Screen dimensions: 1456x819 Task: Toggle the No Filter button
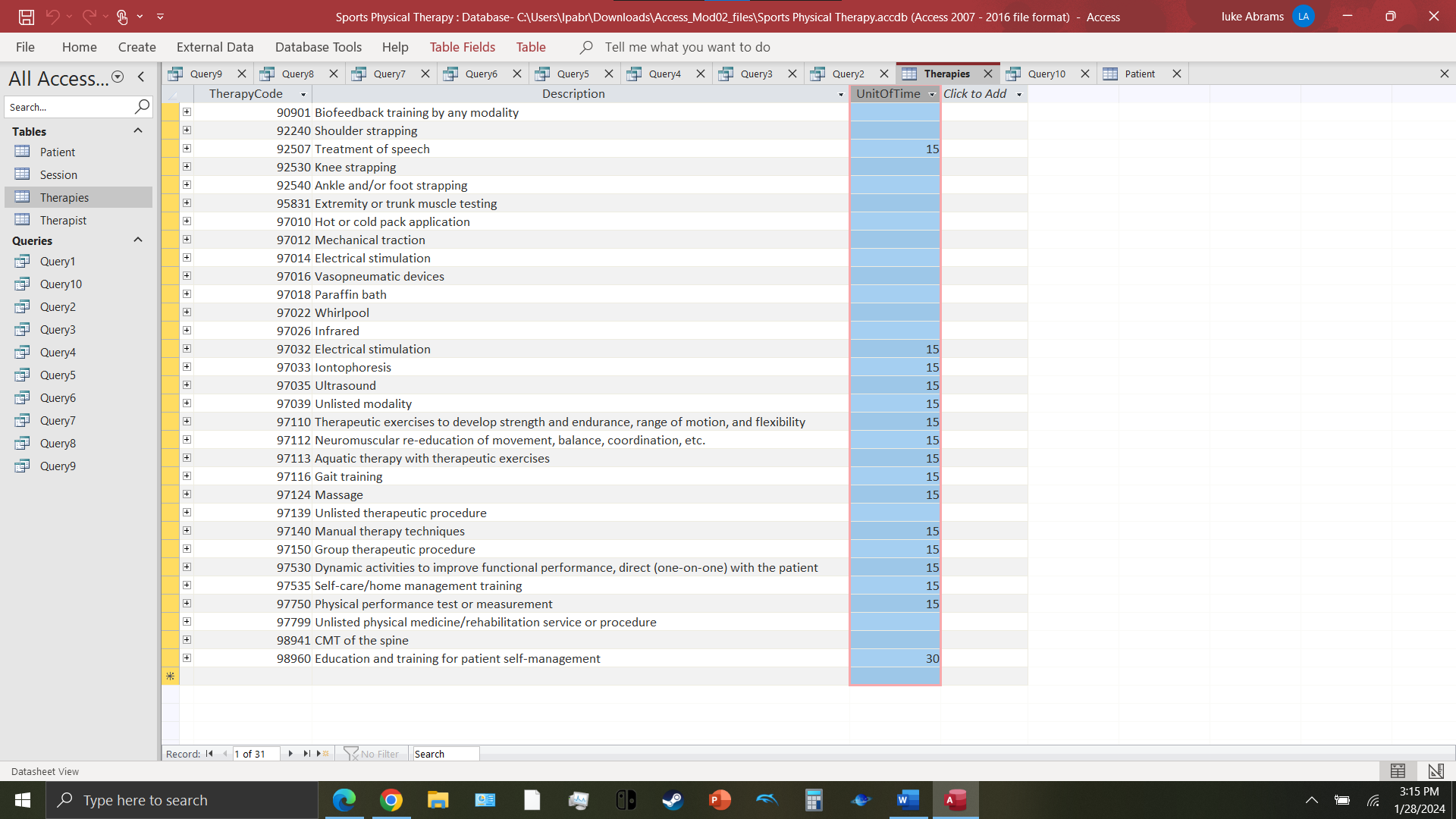372,754
